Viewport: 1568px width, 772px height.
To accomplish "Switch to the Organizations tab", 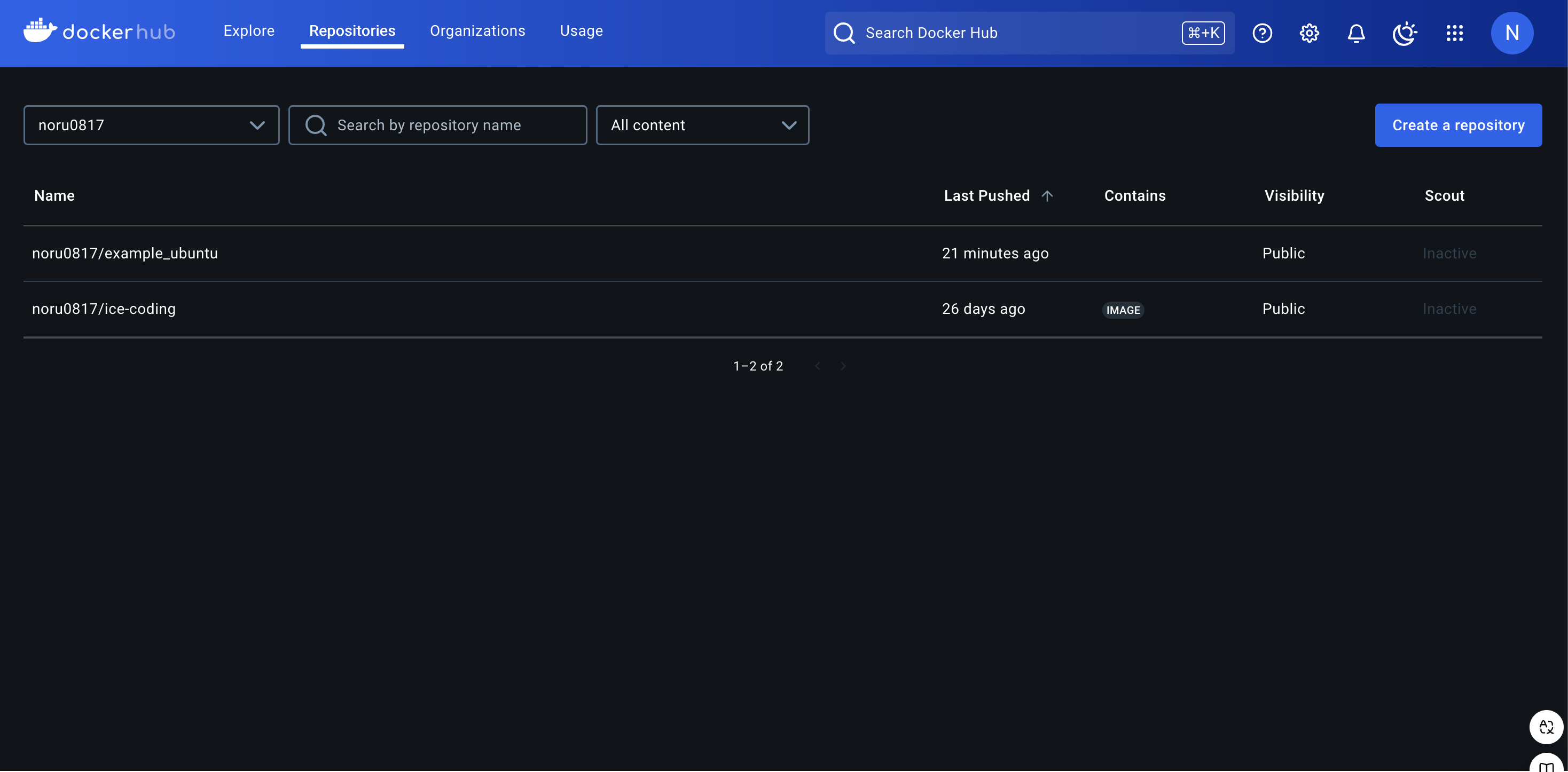I will tap(477, 31).
